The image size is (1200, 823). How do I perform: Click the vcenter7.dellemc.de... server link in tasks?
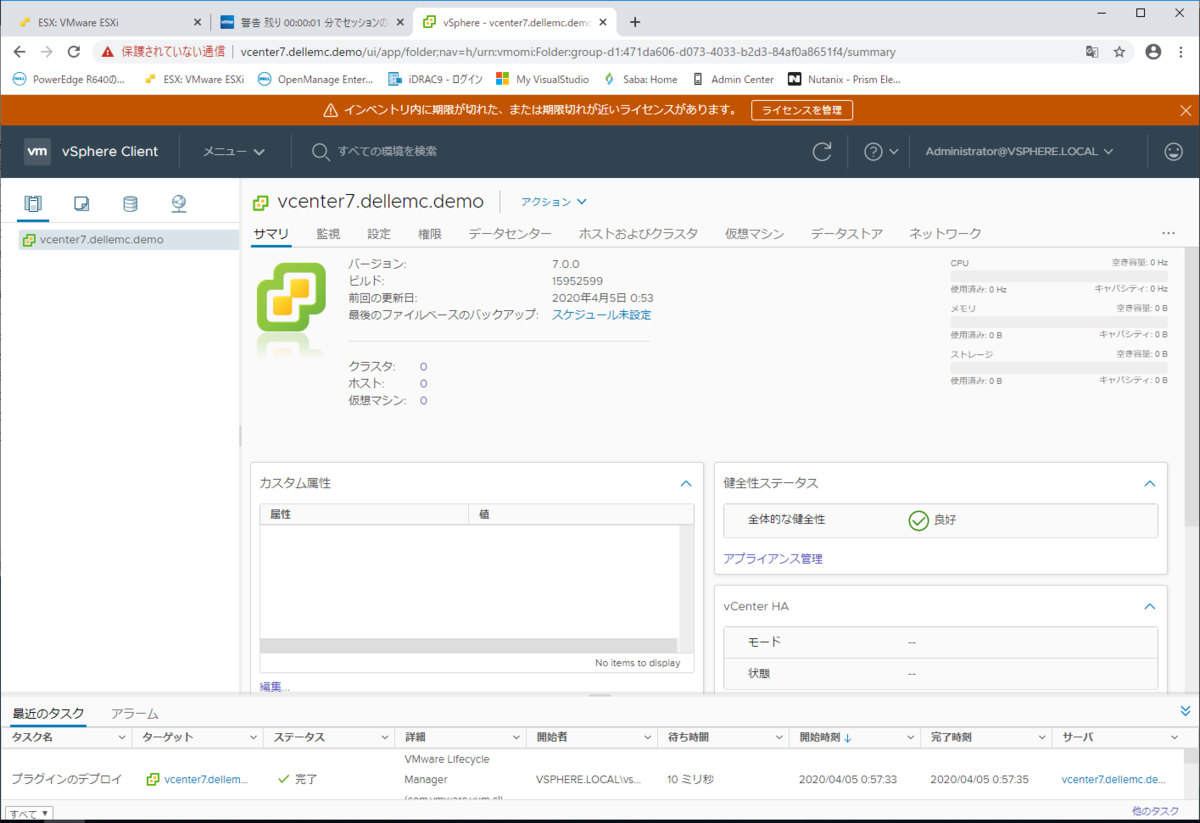click(x=1113, y=779)
